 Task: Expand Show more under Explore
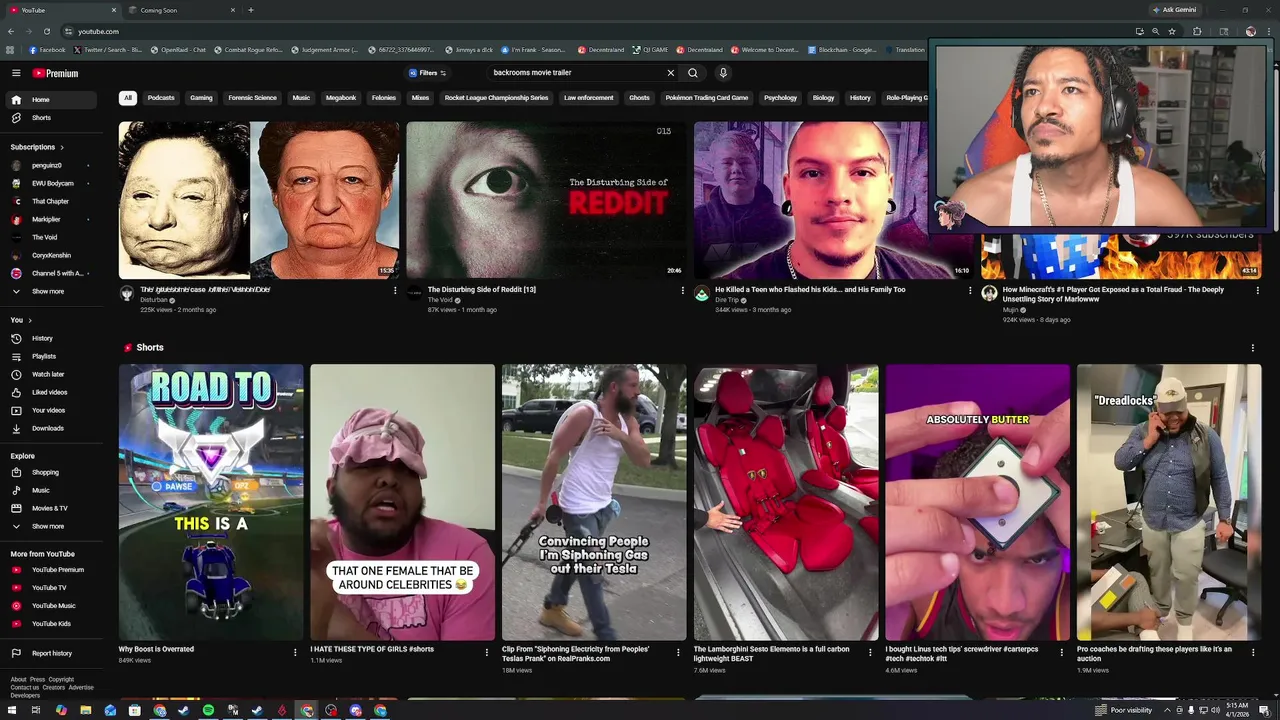(50, 526)
